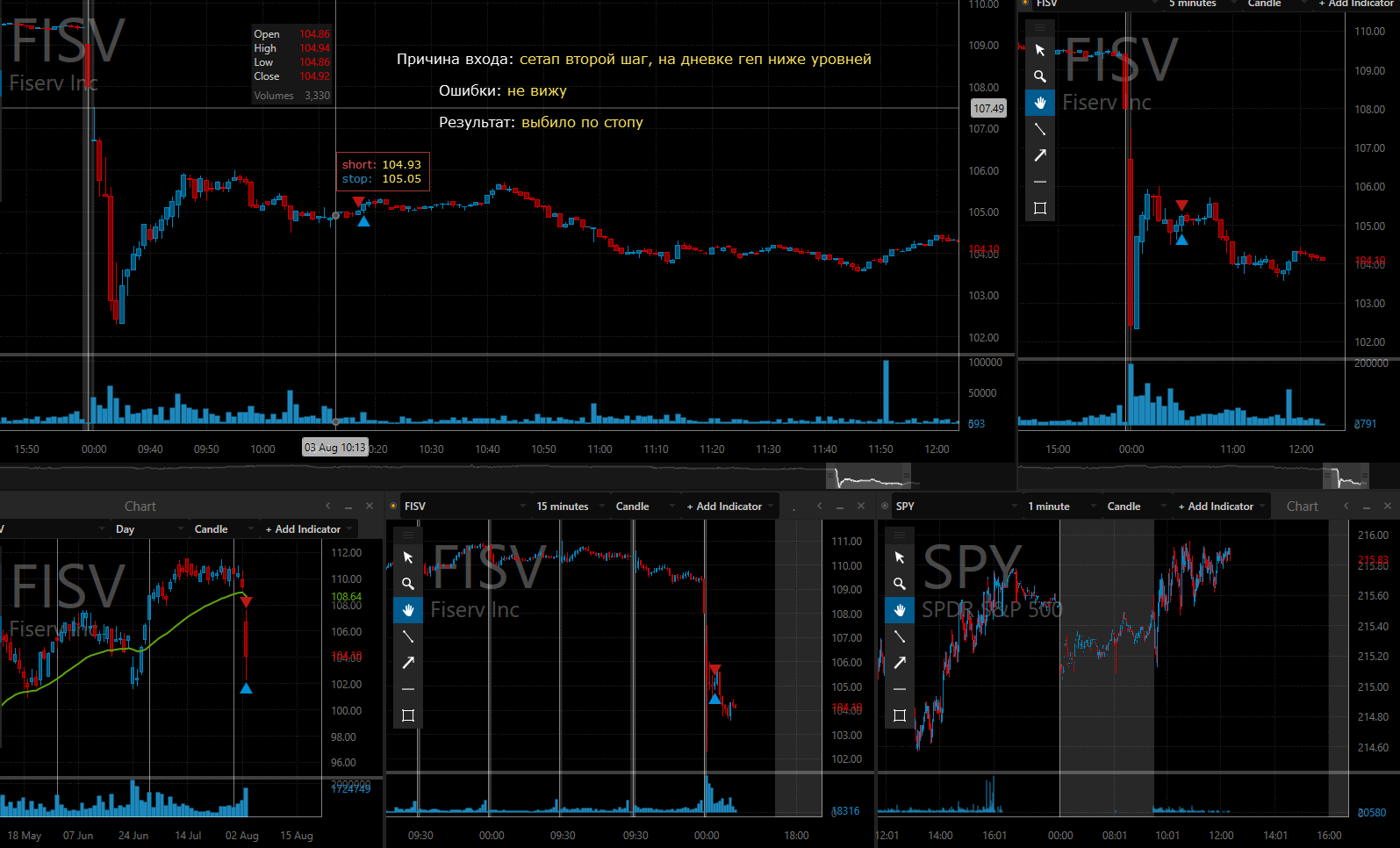The height and width of the screenshot is (848, 1400).
Task: Click the red 215.83 price on SPY axis
Action: click(1373, 560)
